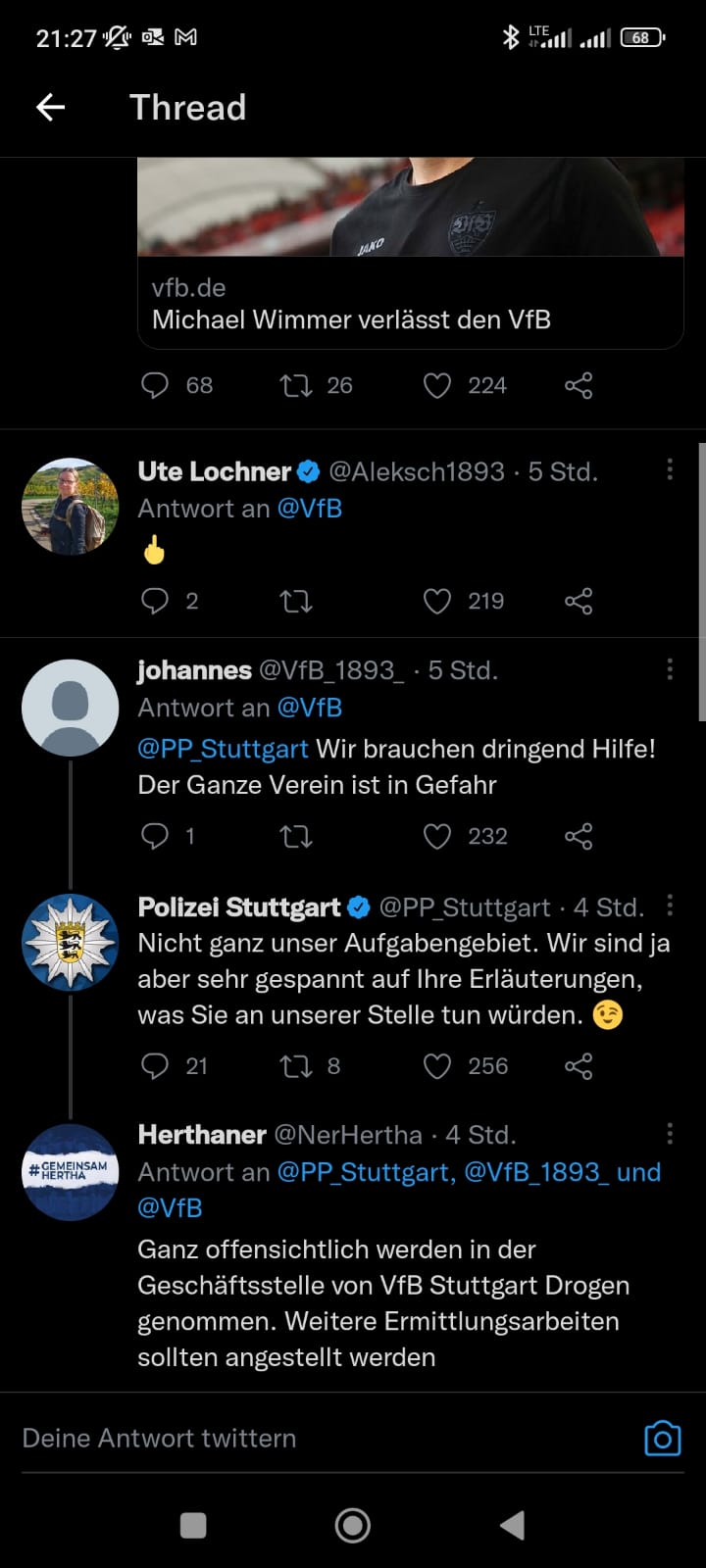706x1568 pixels.
Task: Open replies on the VfB main tweet
Action: (155, 385)
